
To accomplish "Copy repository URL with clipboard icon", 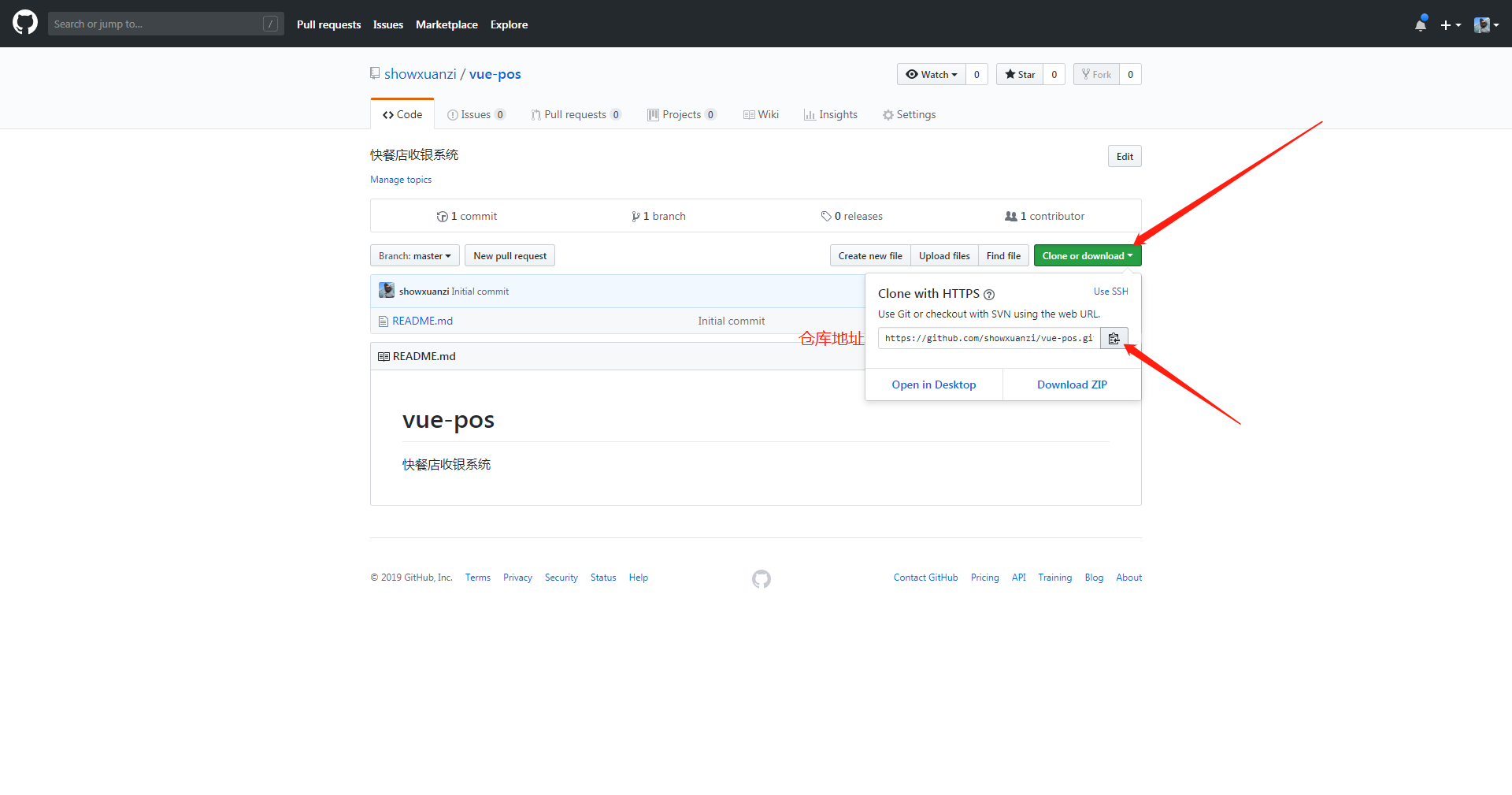I will (1114, 338).
